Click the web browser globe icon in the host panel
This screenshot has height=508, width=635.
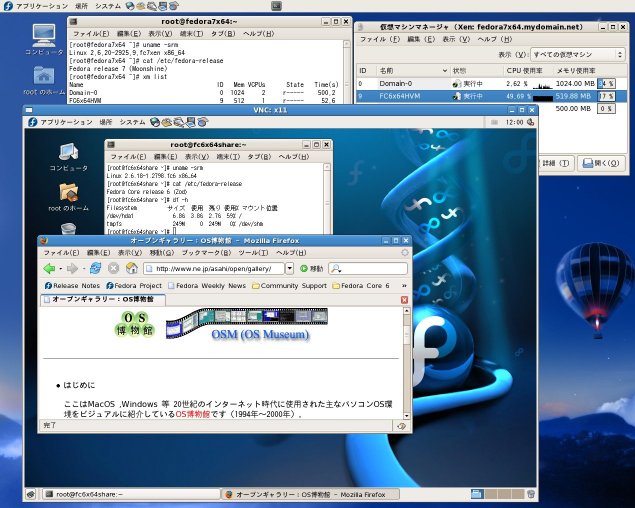coord(130,6)
